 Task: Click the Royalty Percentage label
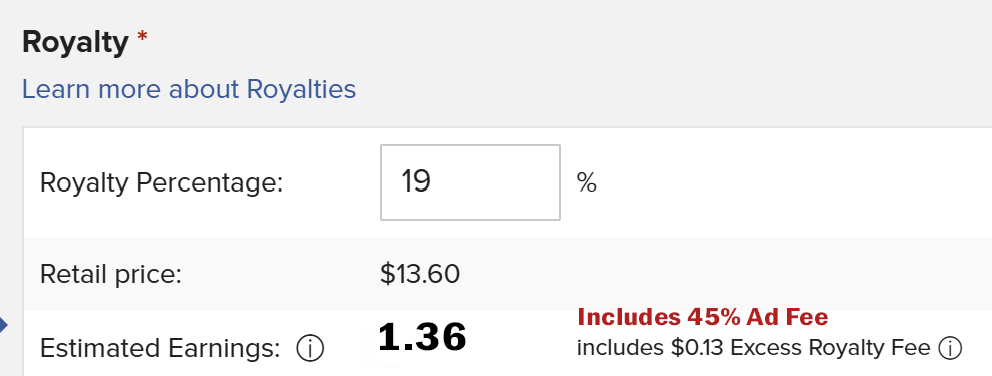(x=161, y=184)
